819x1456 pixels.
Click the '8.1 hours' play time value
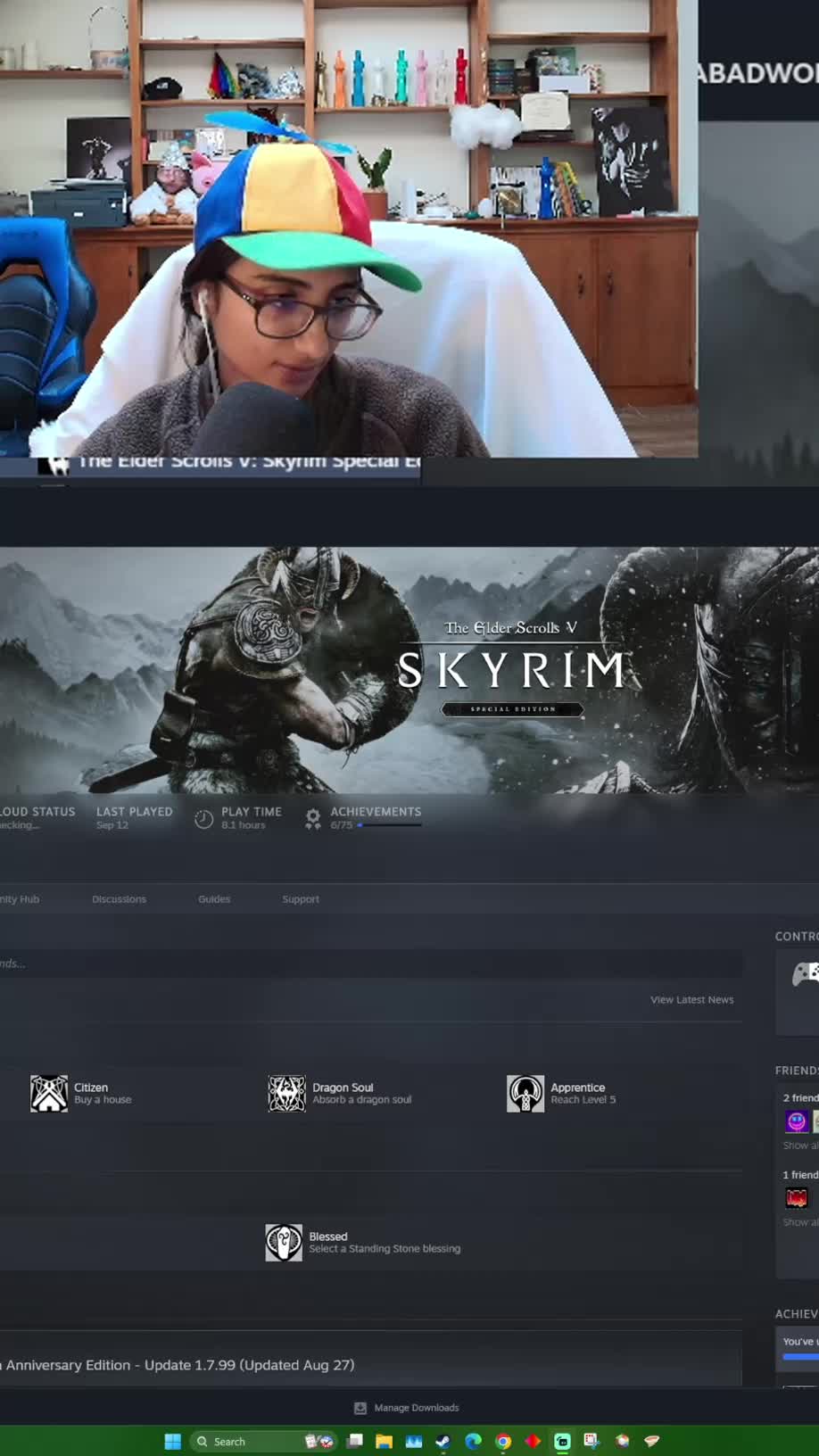coord(244,825)
